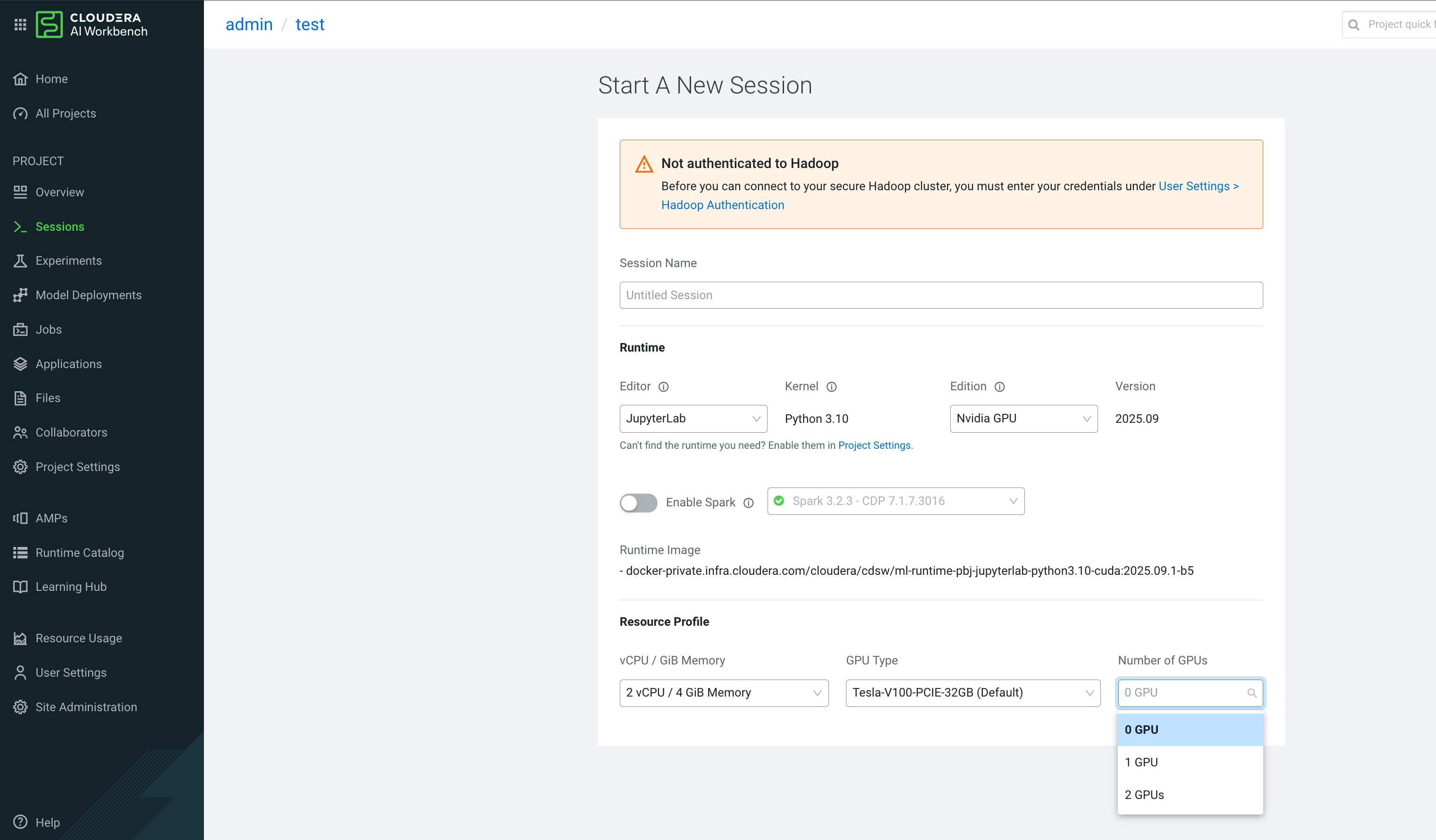Open the app grid launcher icon
This screenshot has width=1436, height=840.
click(x=20, y=25)
